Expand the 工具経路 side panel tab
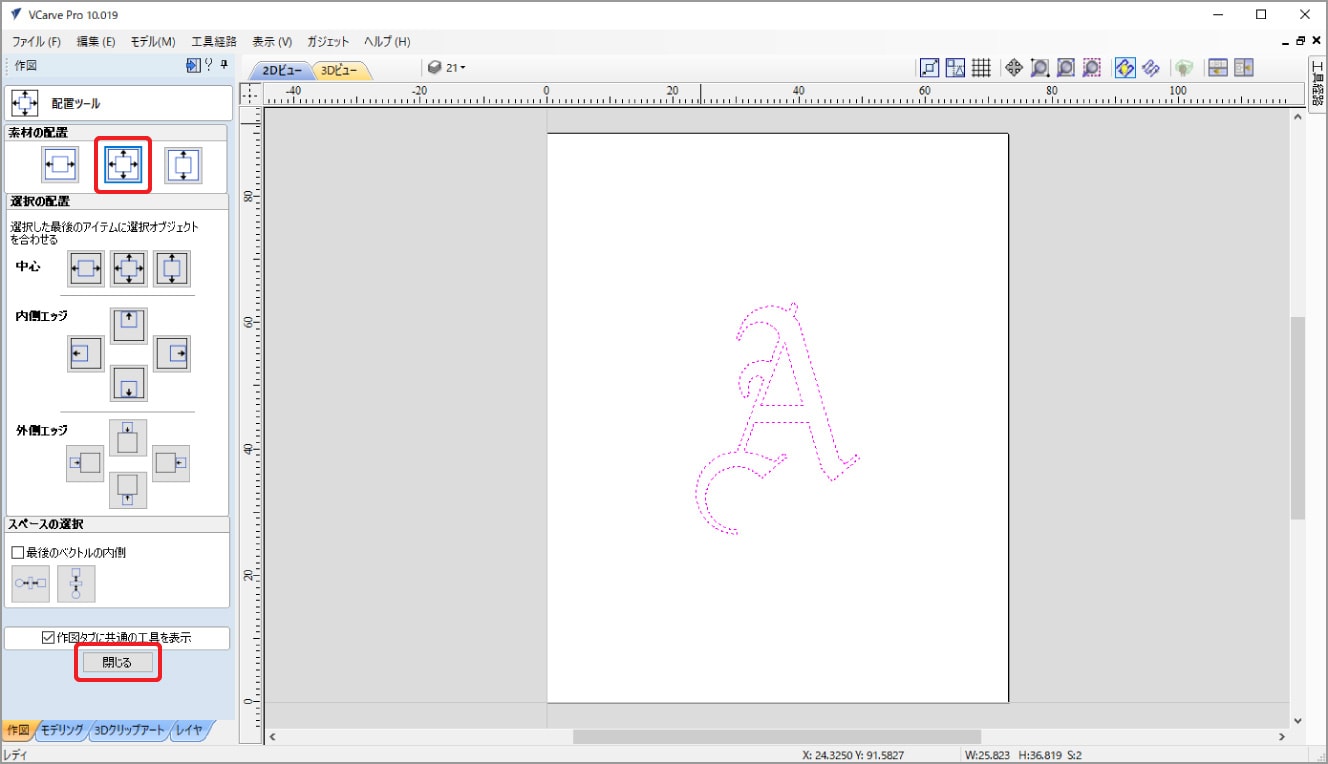 pos(1317,82)
